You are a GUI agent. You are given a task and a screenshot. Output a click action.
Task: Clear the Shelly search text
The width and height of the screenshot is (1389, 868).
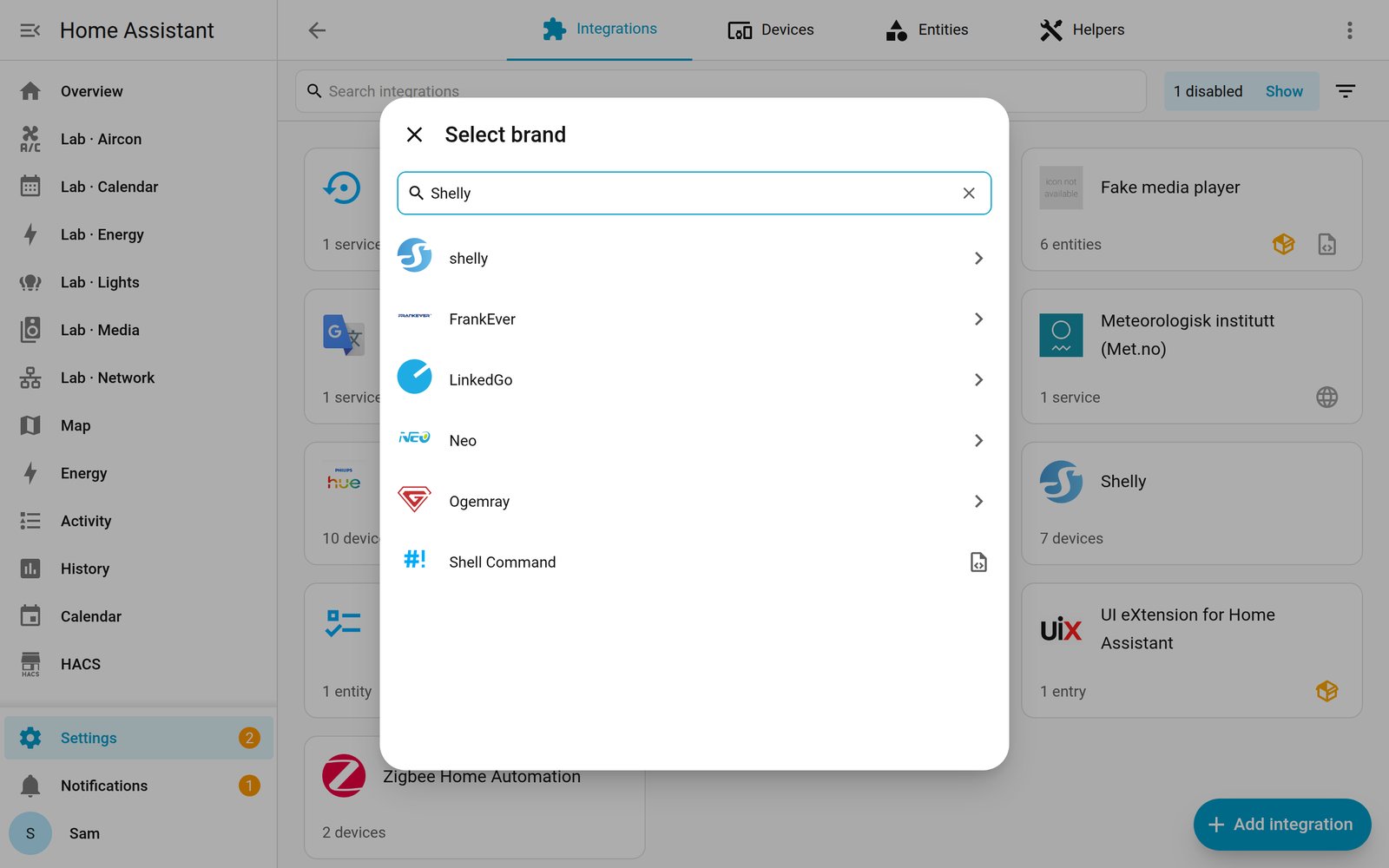point(969,193)
